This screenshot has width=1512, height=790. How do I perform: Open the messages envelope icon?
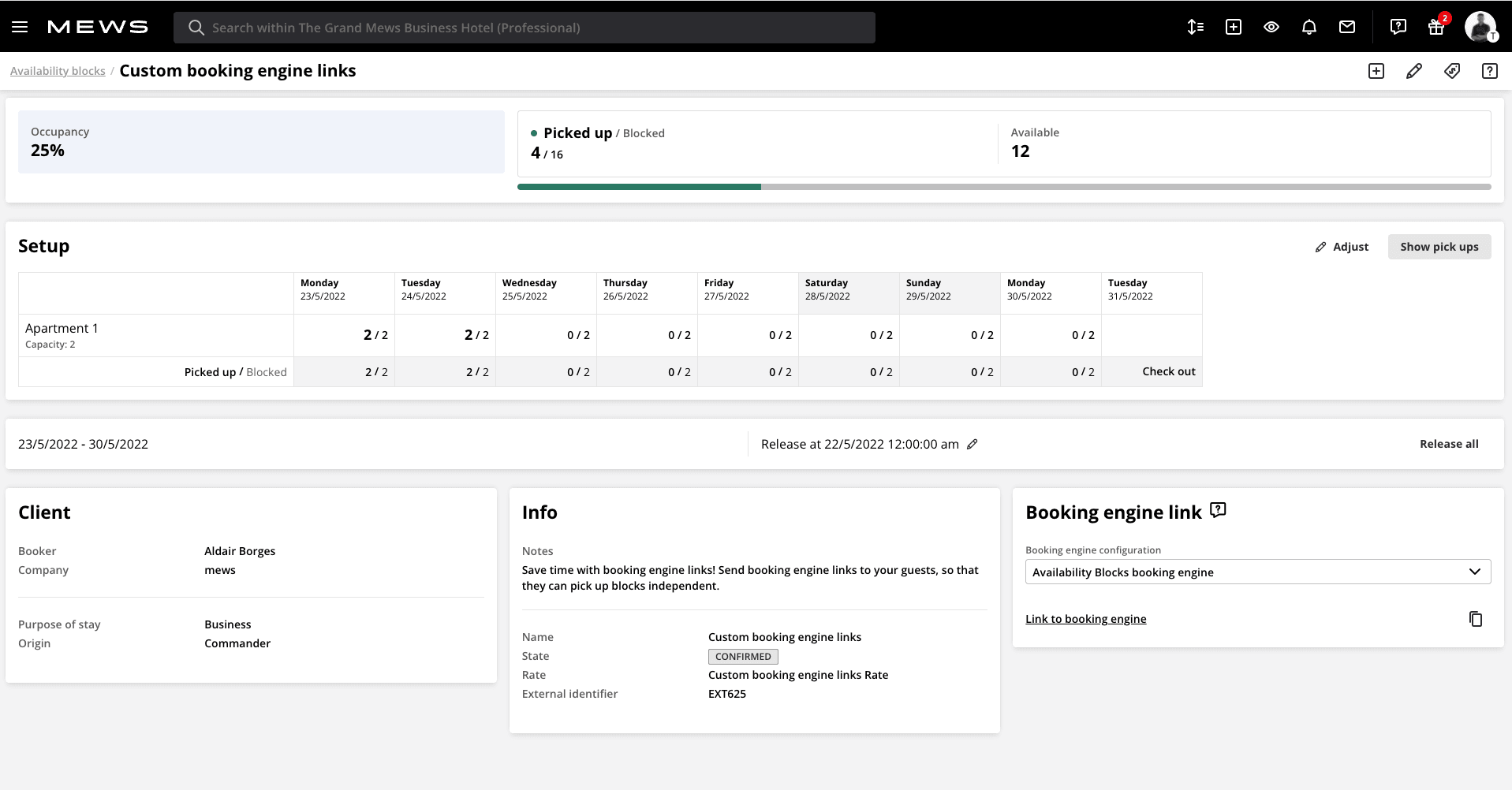pos(1347,27)
